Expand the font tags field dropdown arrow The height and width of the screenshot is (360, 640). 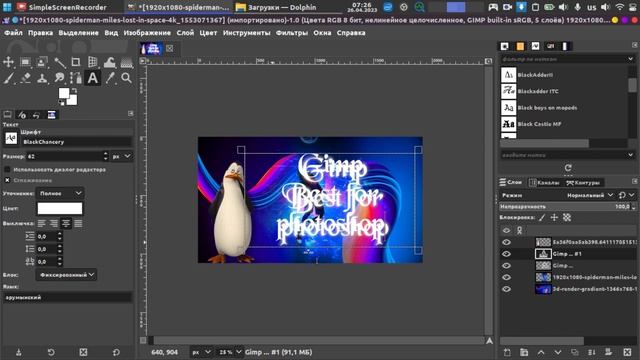click(x=631, y=155)
